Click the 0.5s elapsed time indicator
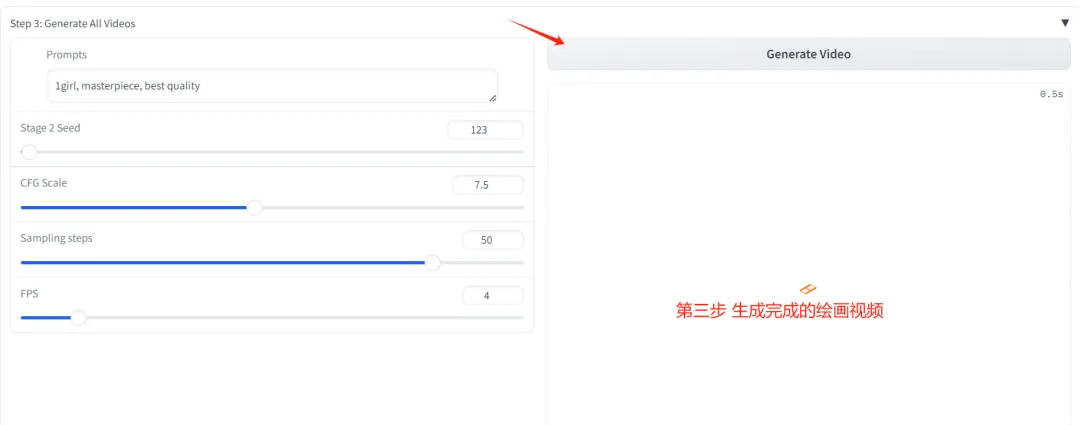Viewport: 1080px width, 425px height. tap(1051, 94)
